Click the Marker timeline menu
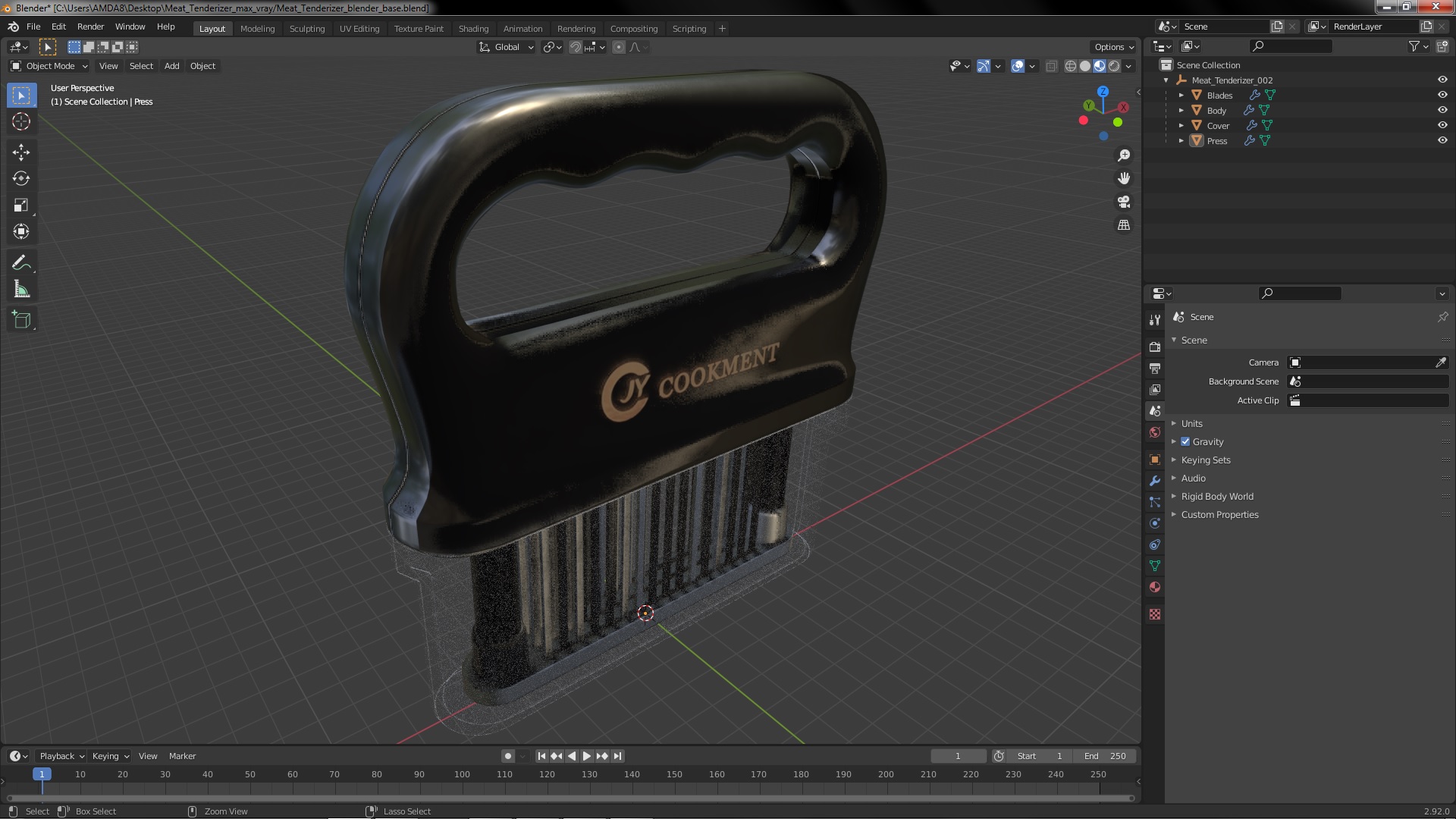 (182, 756)
